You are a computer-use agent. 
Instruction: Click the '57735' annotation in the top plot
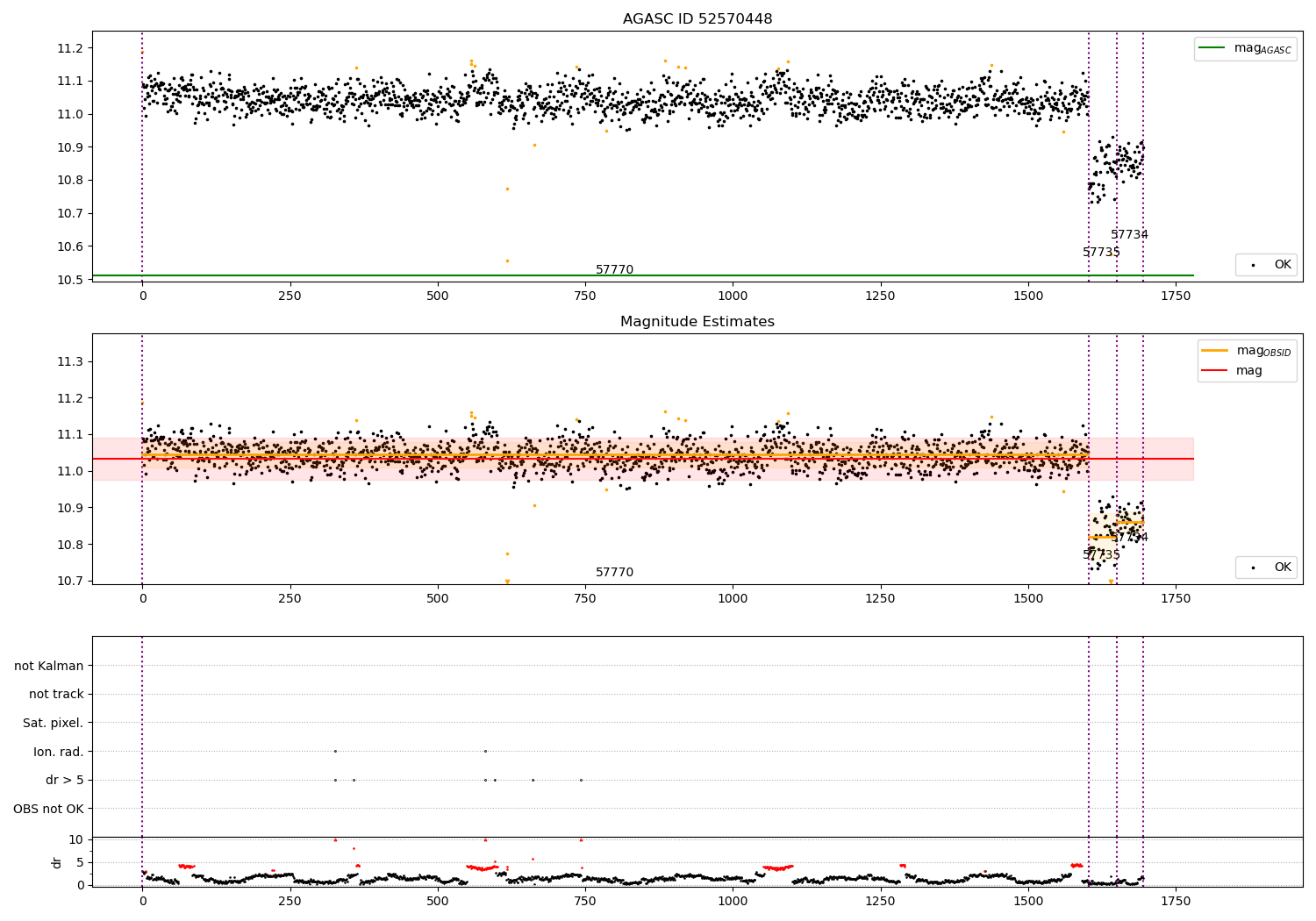pyautogui.click(x=1101, y=253)
